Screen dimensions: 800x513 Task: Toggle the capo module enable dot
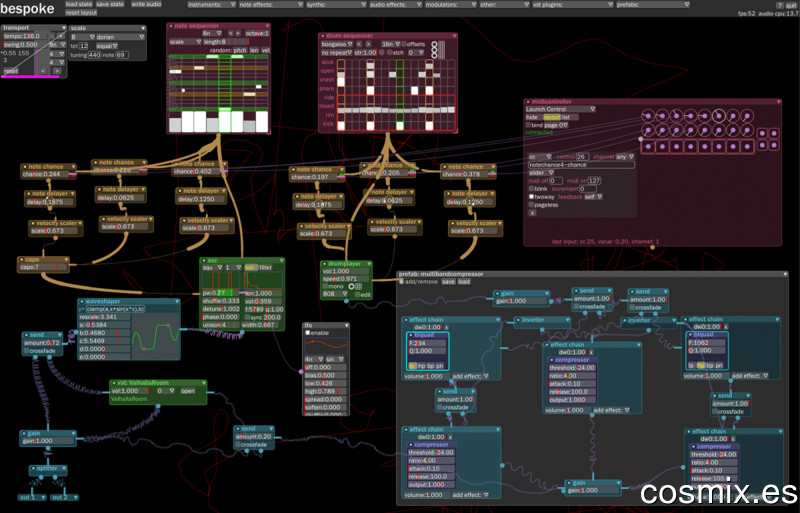click(x=21, y=260)
